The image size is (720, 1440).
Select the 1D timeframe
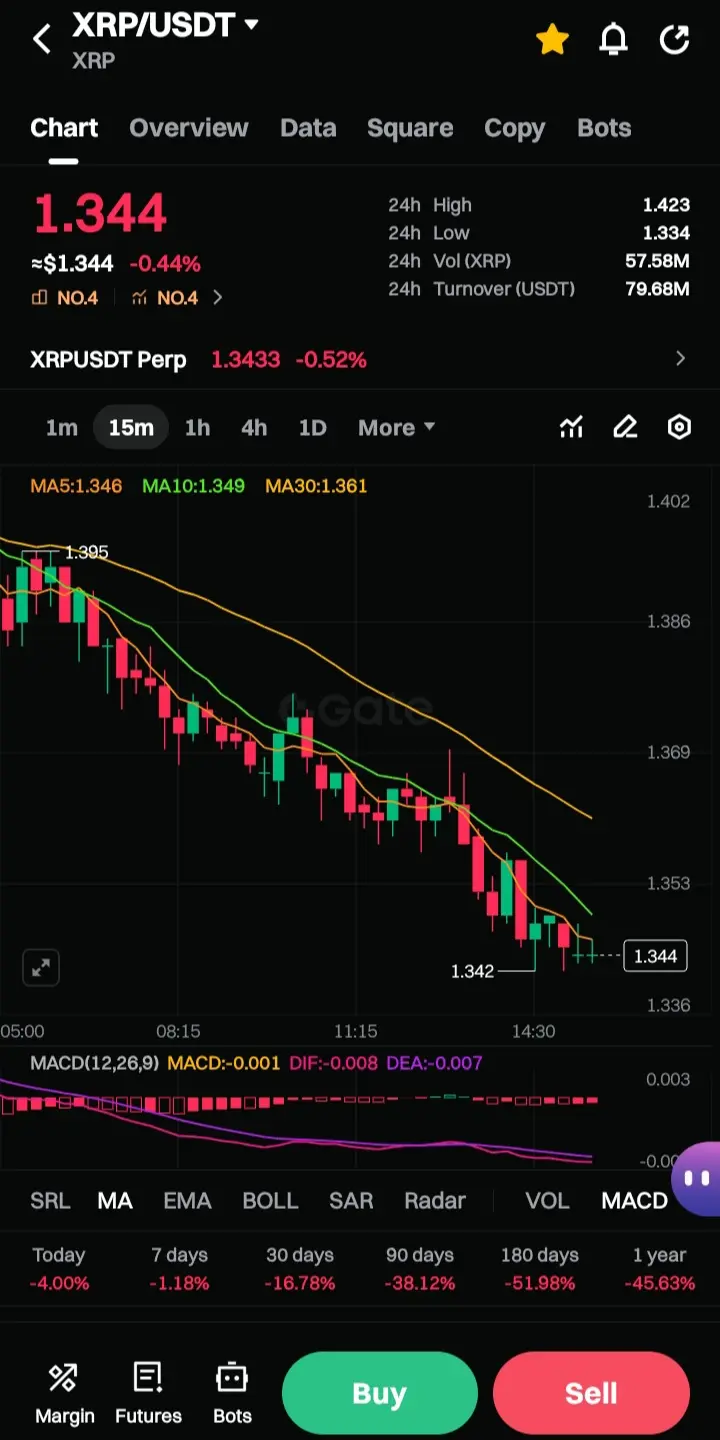point(313,427)
